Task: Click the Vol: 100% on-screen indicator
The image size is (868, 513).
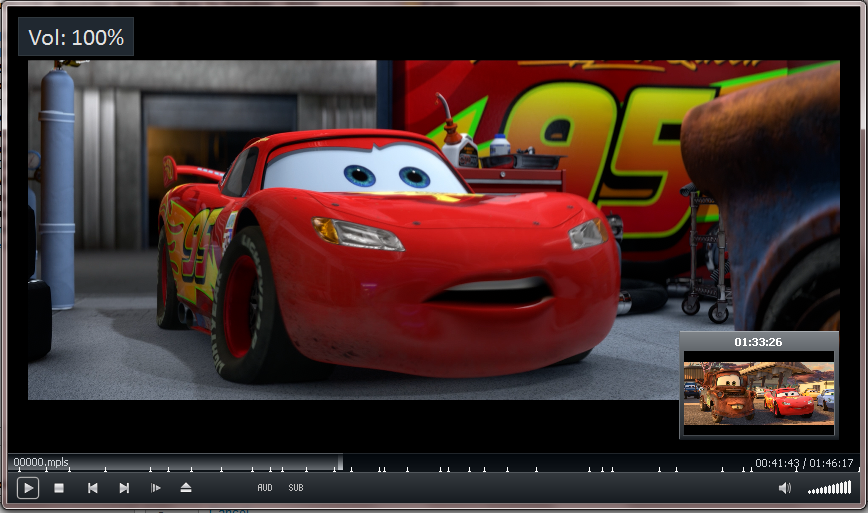Action: pyautogui.click(x=76, y=37)
